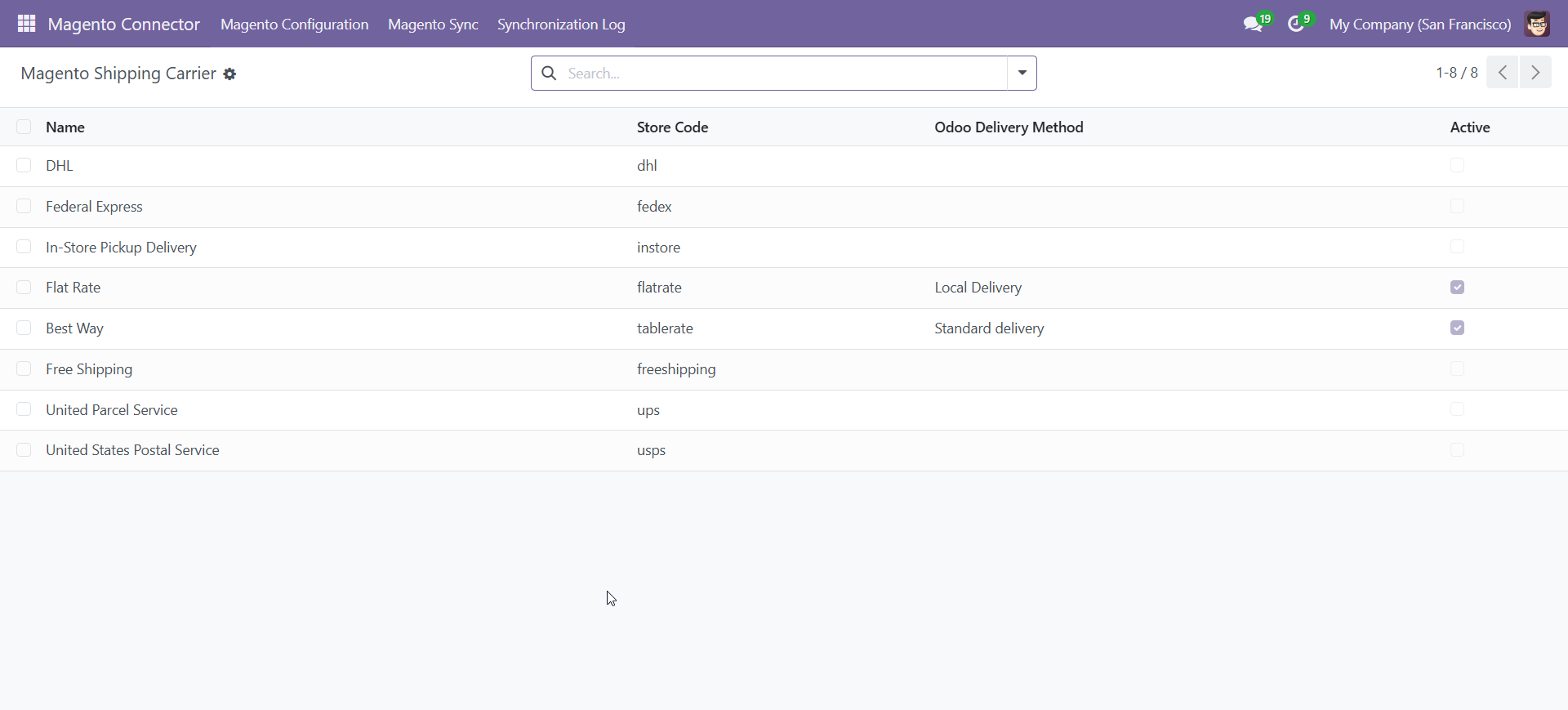The width and height of the screenshot is (1568, 710).
Task: Switch company via My Company (San Francisco)
Action: 1419,25
